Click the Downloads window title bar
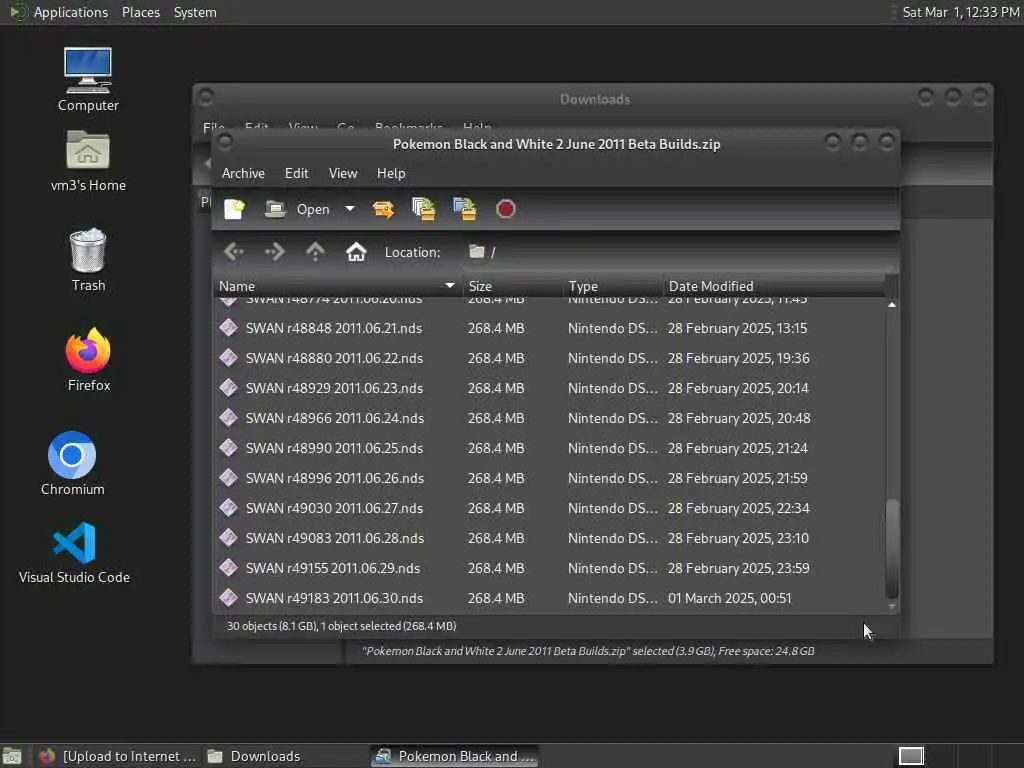 pyautogui.click(x=593, y=99)
